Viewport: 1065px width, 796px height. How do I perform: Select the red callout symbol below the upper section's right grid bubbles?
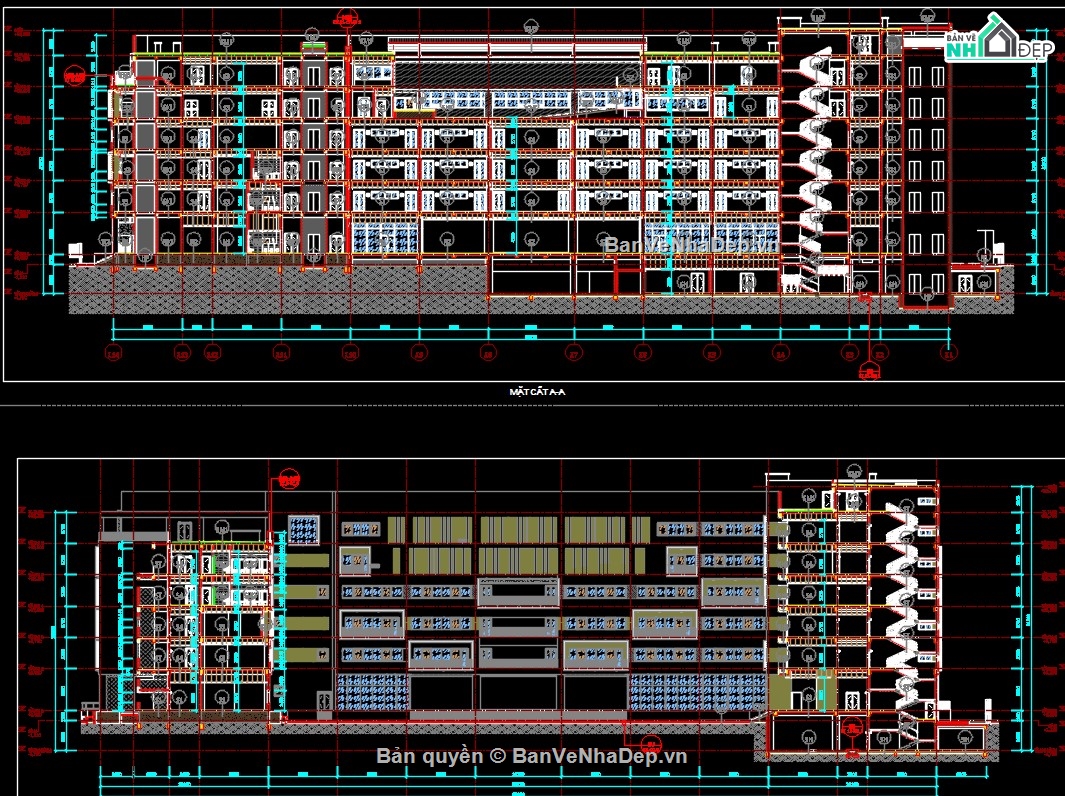[869, 372]
